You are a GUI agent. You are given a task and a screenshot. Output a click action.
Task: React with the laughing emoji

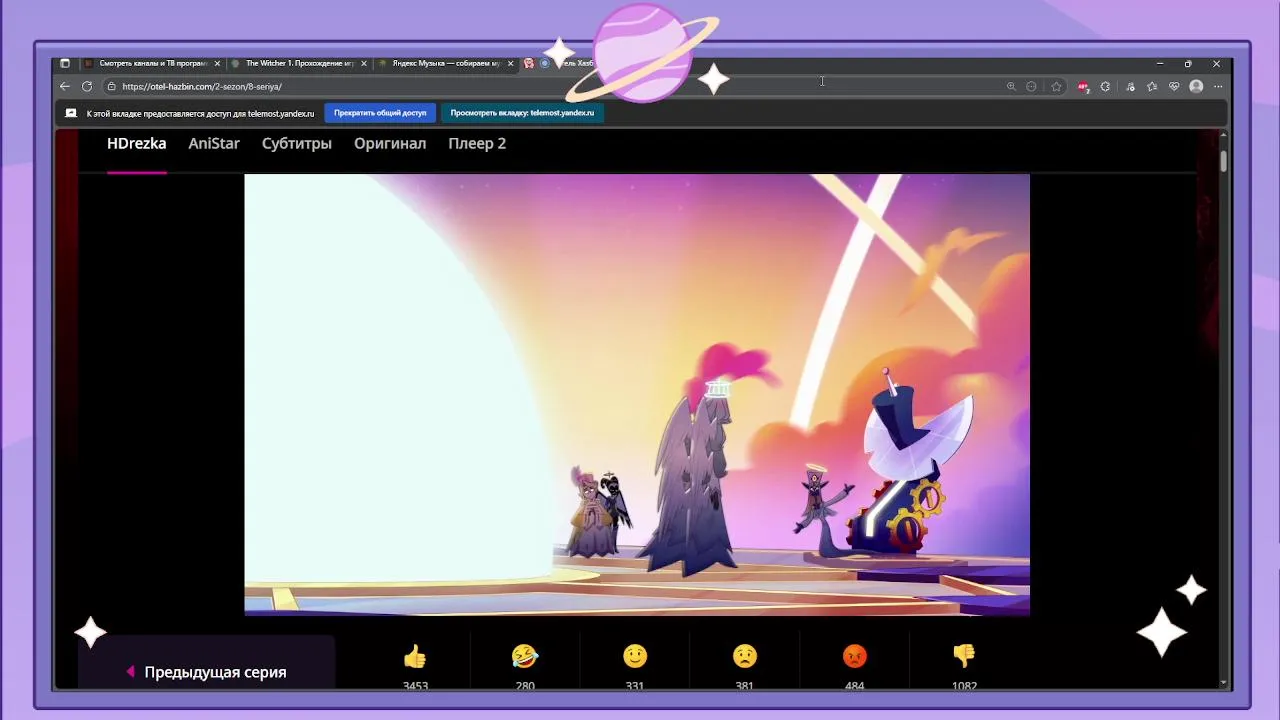coord(525,656)
